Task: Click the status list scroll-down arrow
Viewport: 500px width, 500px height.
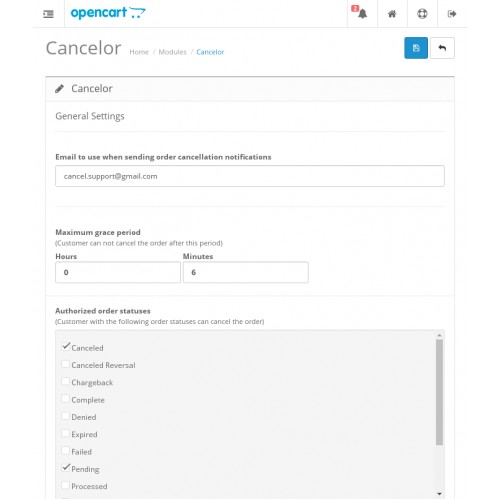Action: point(439,494)
